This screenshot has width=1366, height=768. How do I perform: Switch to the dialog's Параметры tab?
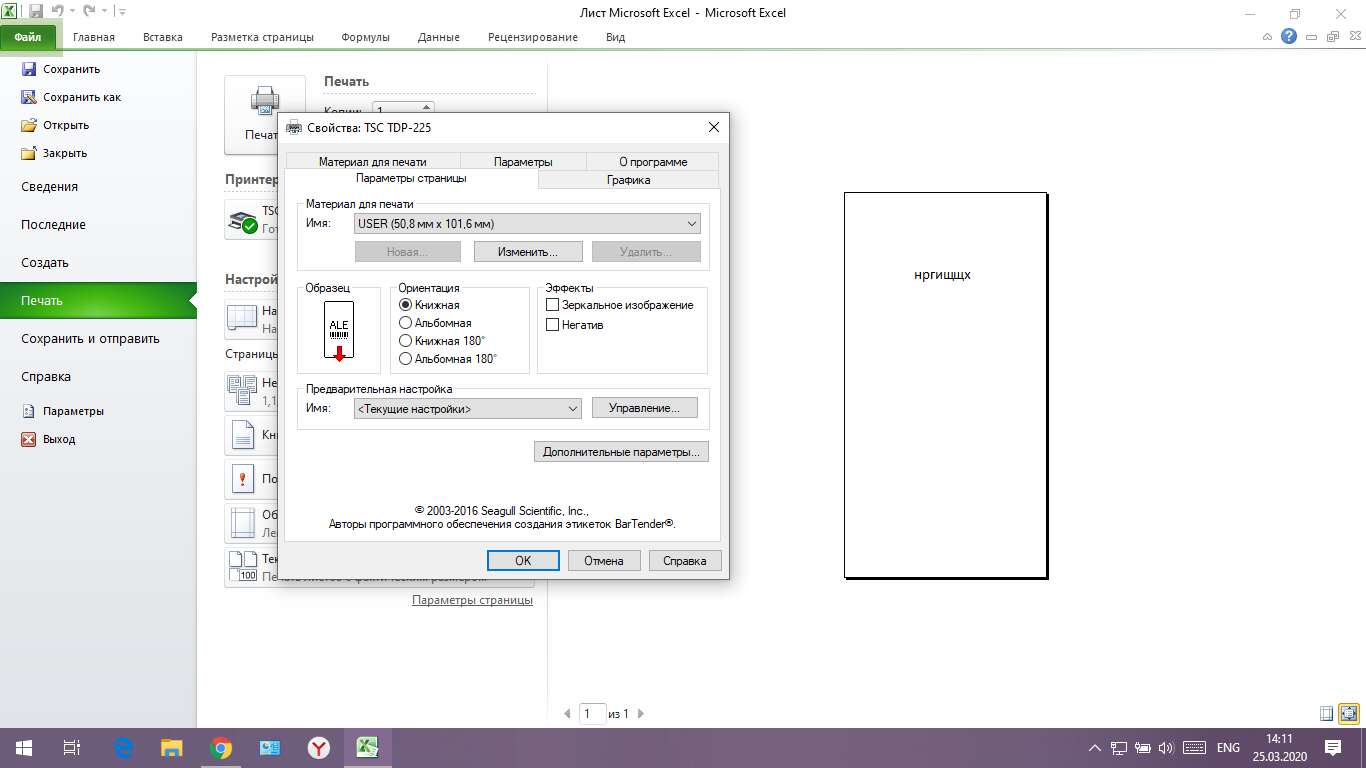click(523, 162)
